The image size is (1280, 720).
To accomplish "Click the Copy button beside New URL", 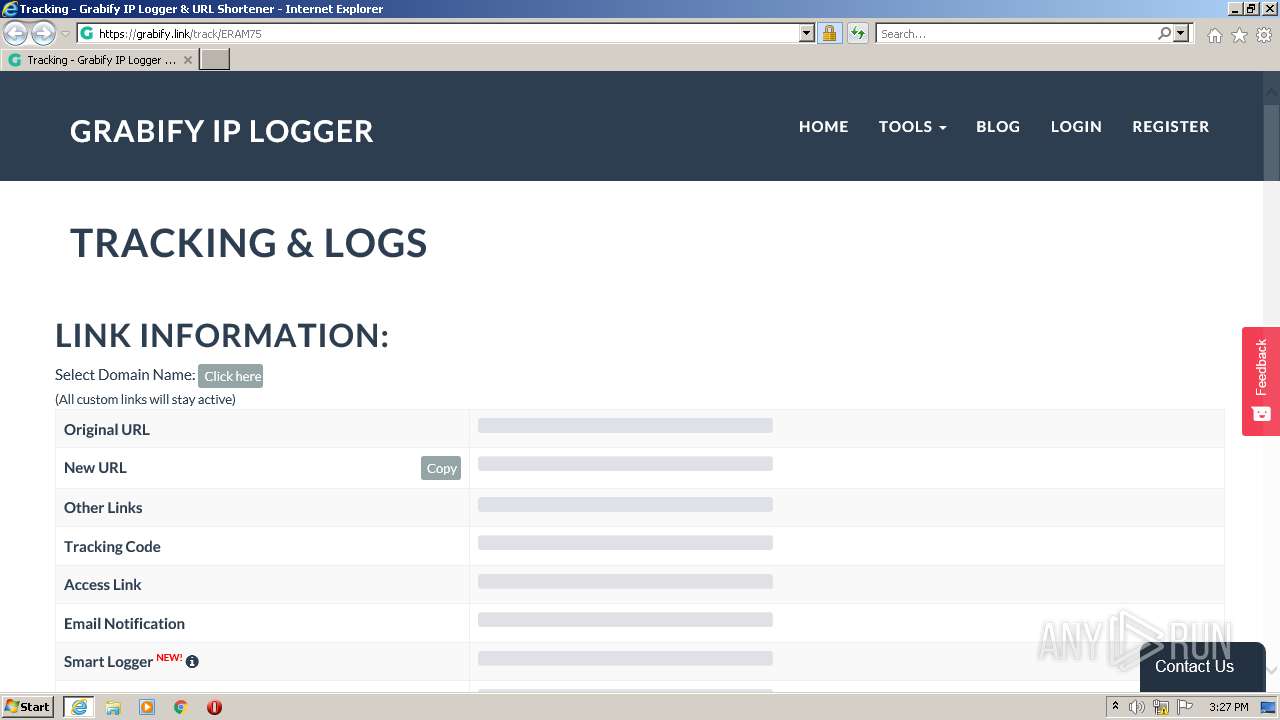I will [441, 468].
